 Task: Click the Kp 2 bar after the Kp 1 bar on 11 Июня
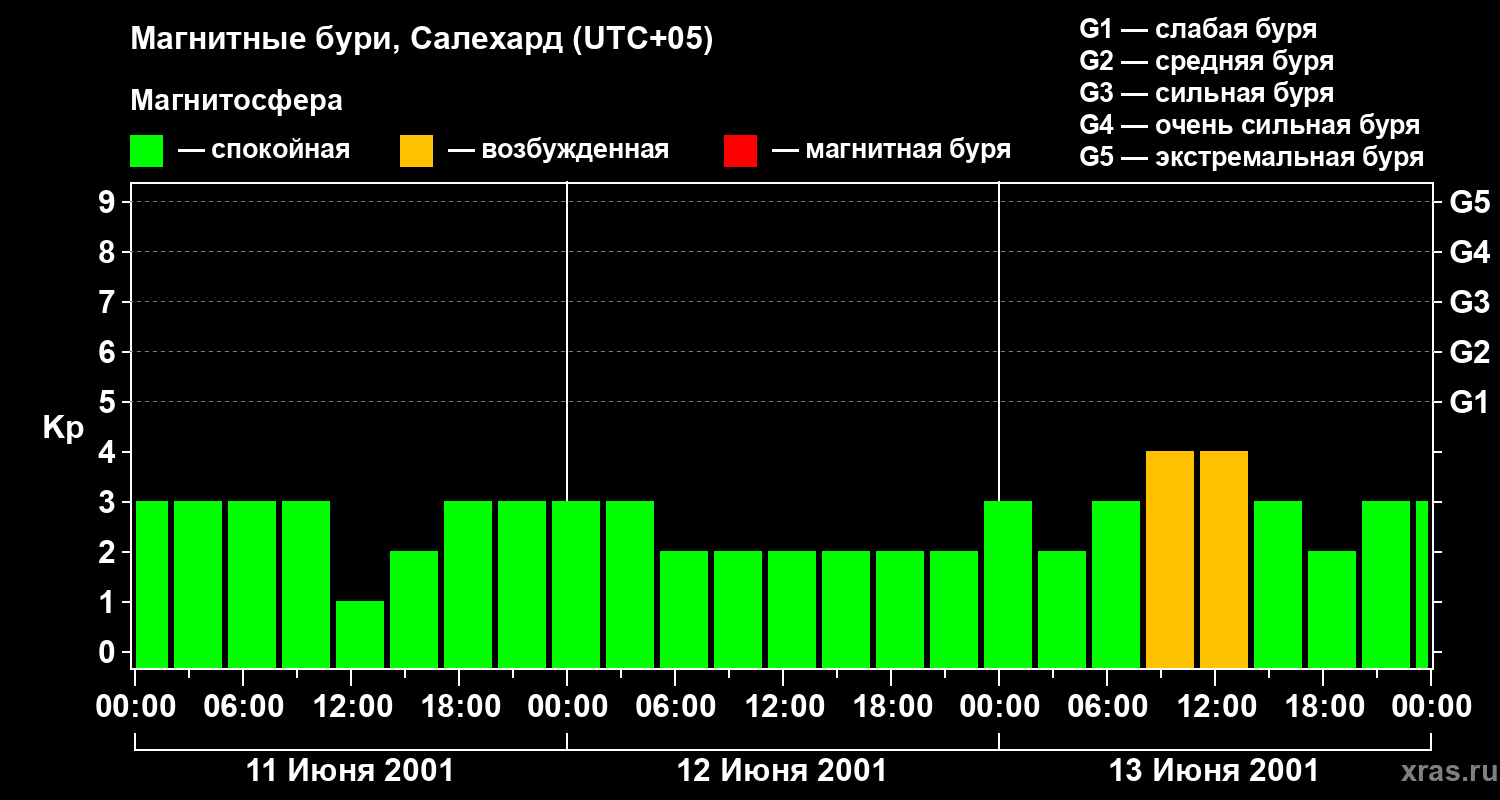point(414,609)
